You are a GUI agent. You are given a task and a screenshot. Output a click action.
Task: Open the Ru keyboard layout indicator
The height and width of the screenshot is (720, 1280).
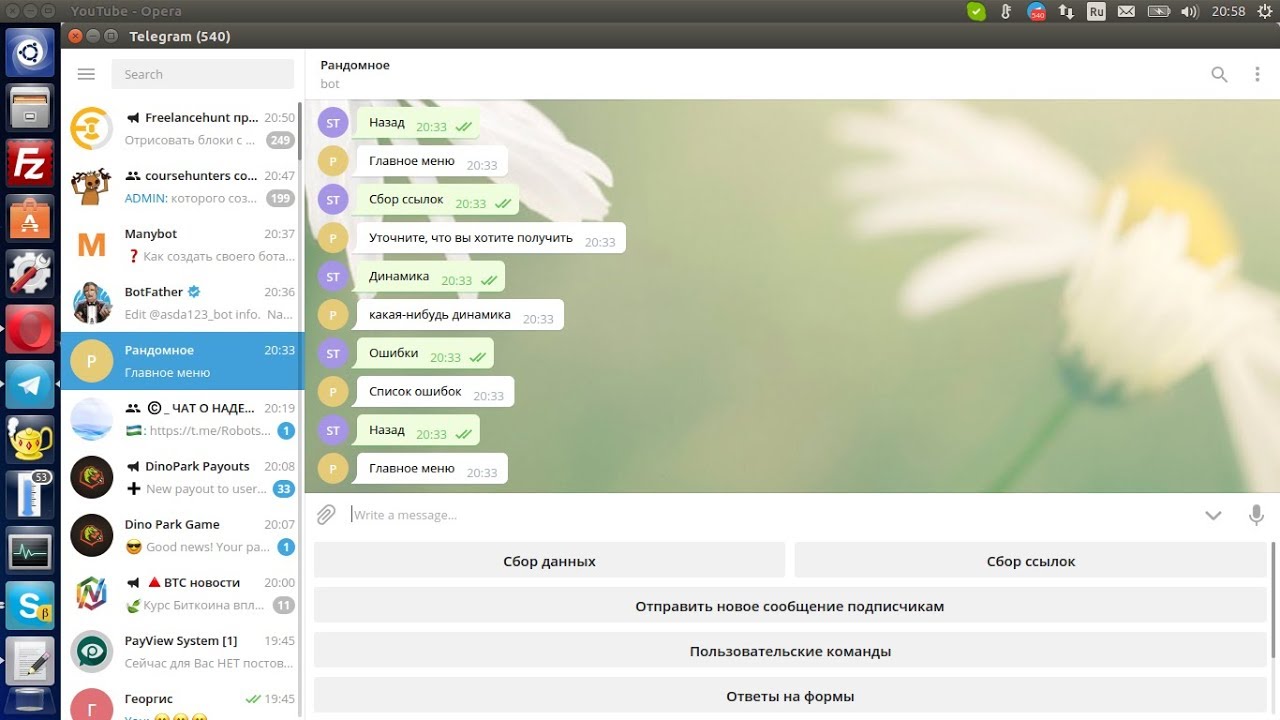1096,12
